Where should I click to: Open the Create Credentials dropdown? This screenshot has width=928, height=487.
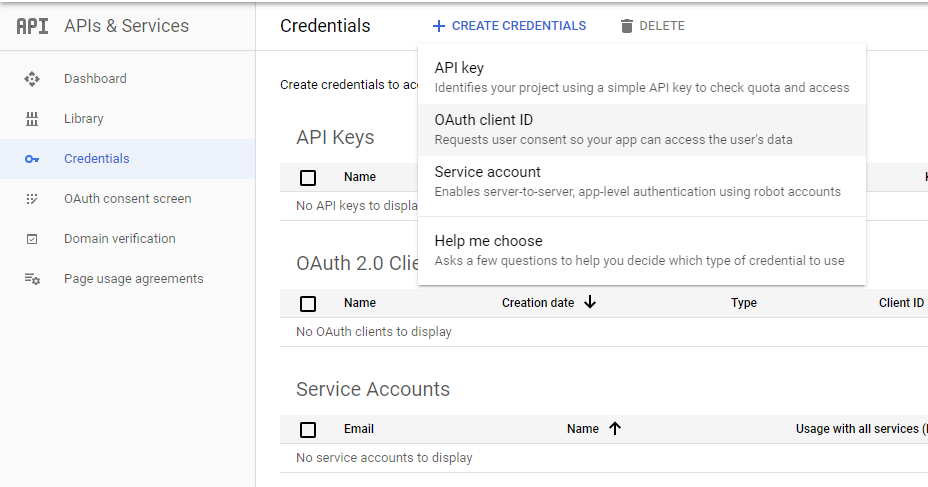pyautogui.click(x=509, y=26)
